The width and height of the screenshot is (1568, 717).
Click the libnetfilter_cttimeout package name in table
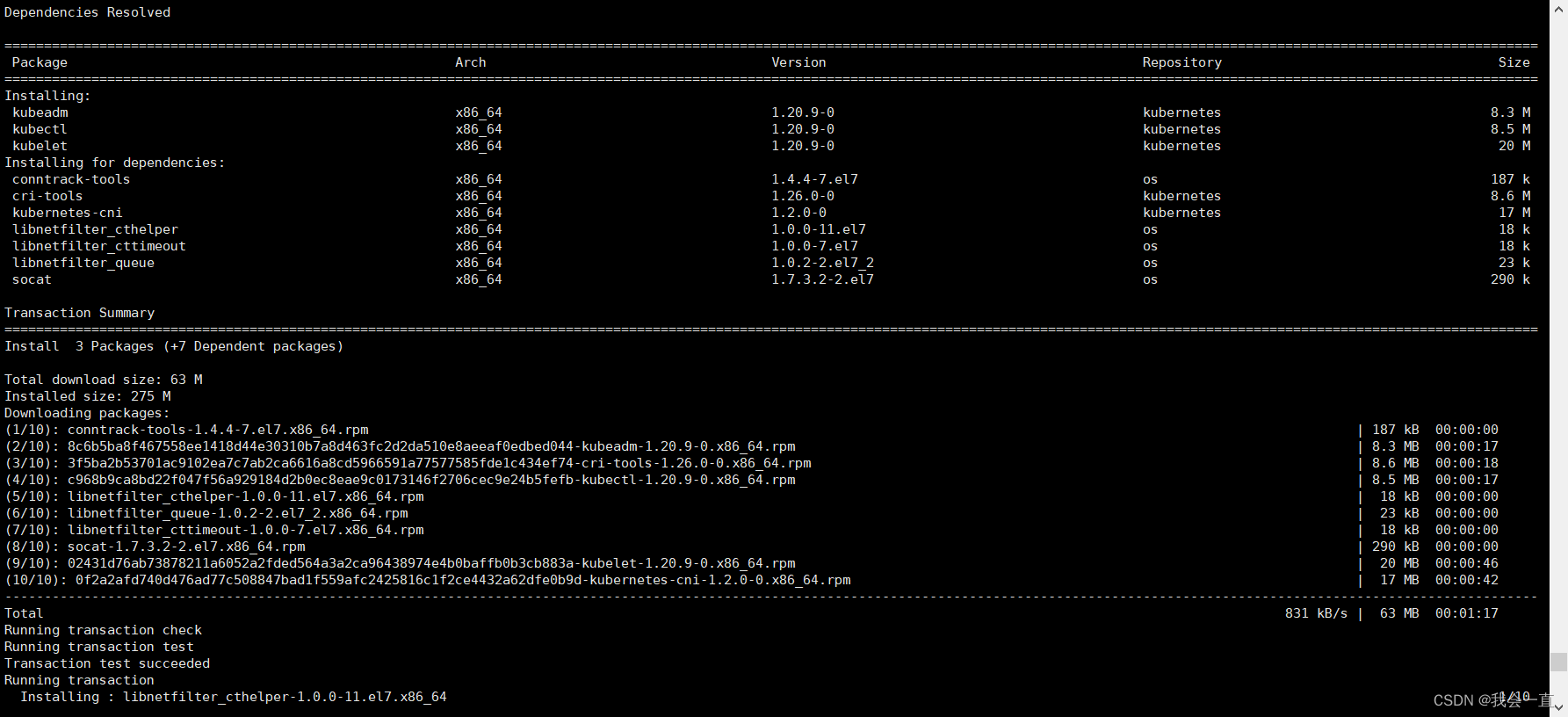(99, 246)
